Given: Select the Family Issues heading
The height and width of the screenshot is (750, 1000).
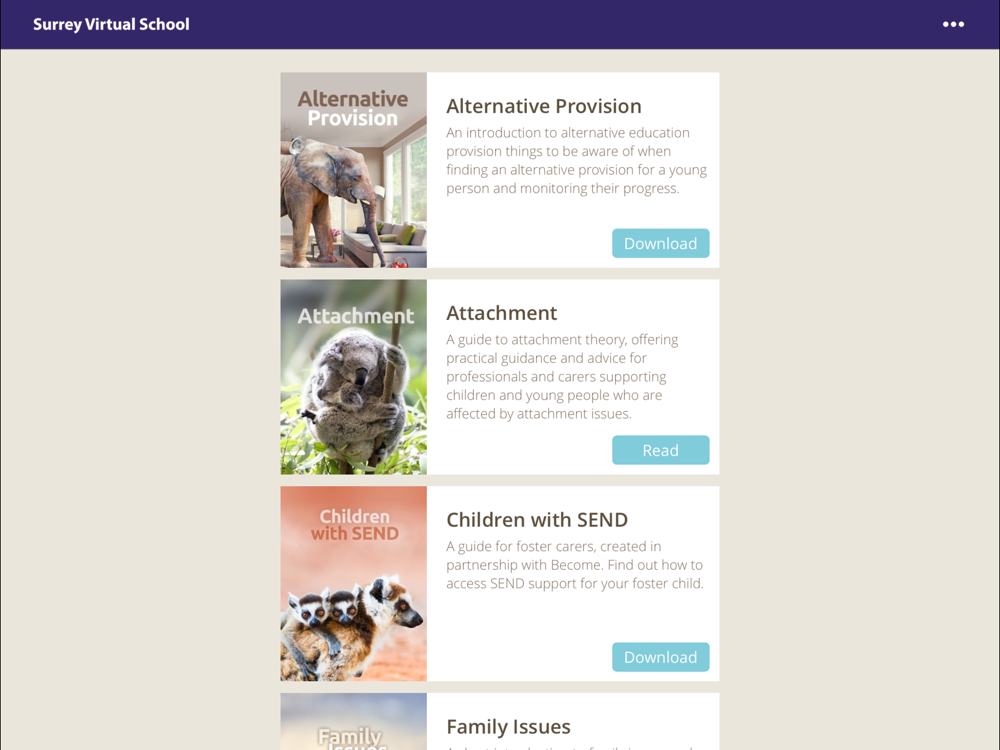Looking at the screenshot, I should [508, 726].
